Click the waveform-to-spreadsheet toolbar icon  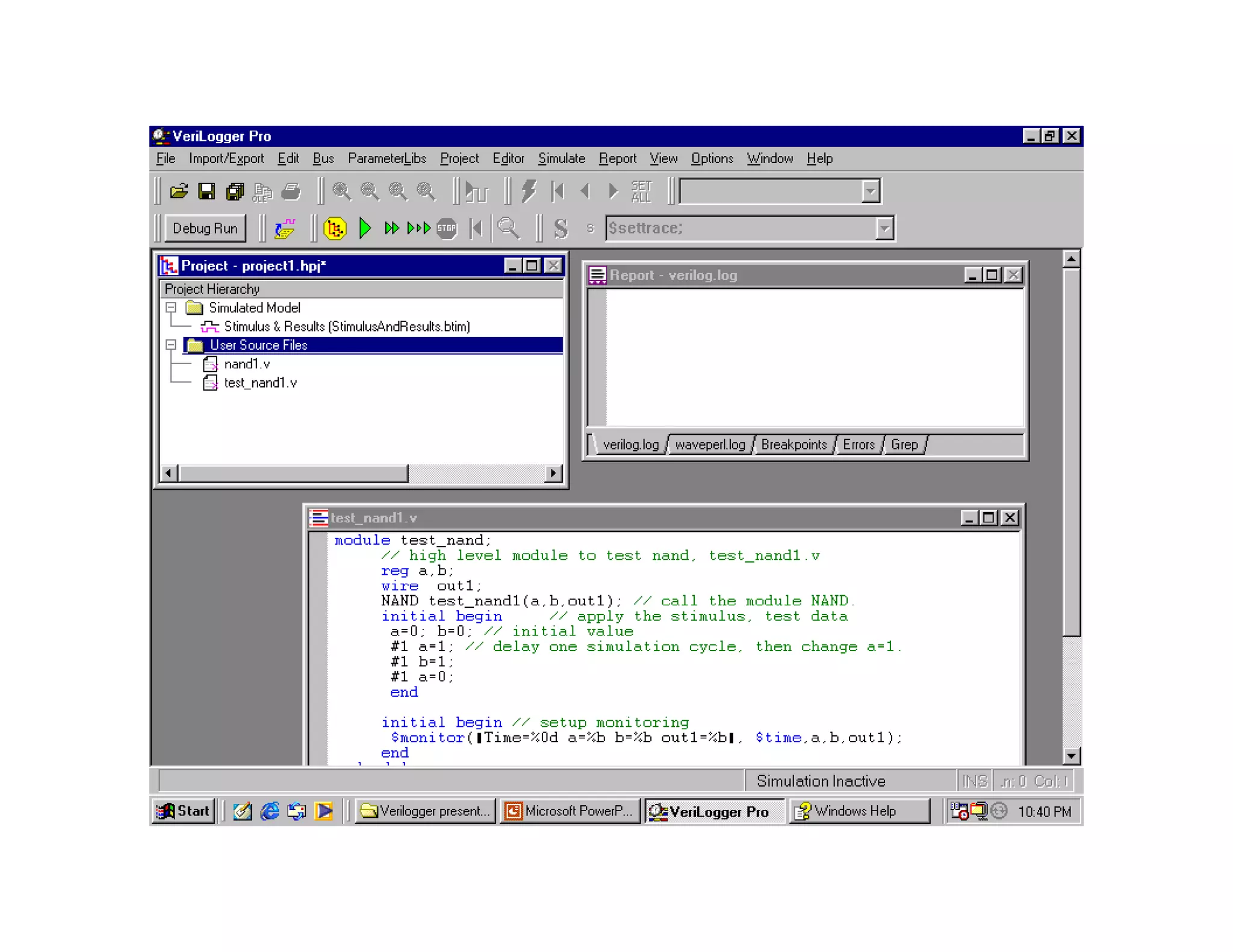285,229
